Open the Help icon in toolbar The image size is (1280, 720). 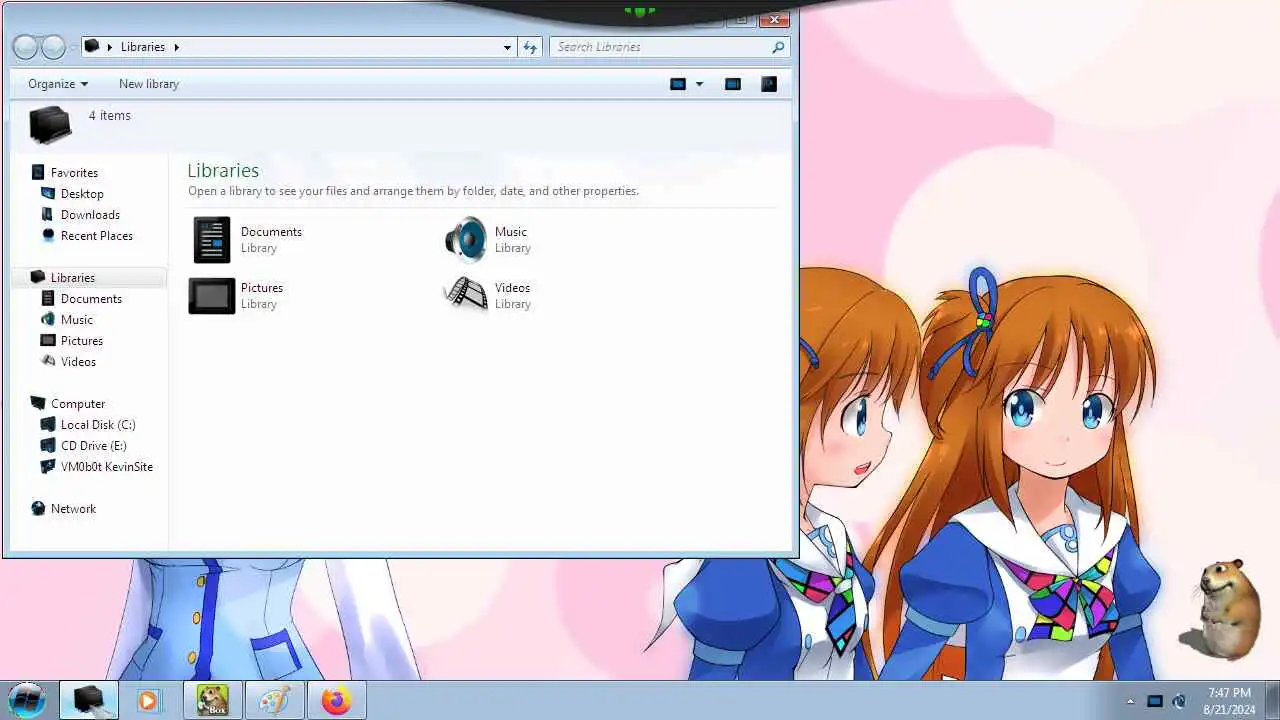tap(769, 84)
